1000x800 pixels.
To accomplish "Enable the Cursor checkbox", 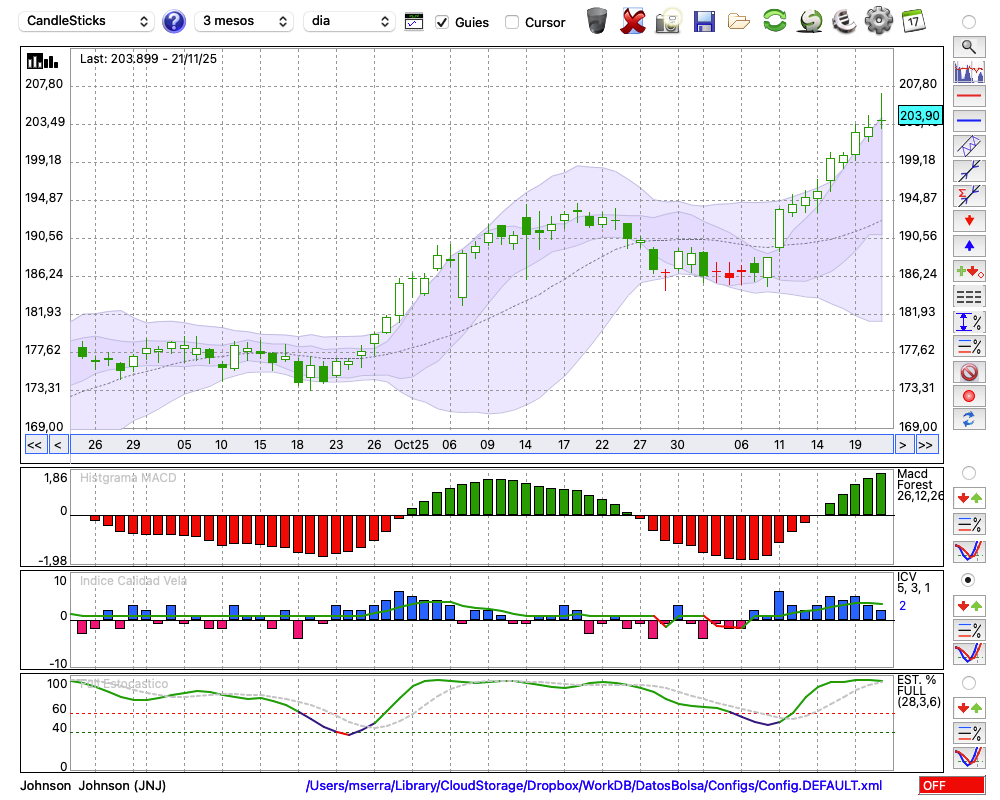I will click(512, 22).
